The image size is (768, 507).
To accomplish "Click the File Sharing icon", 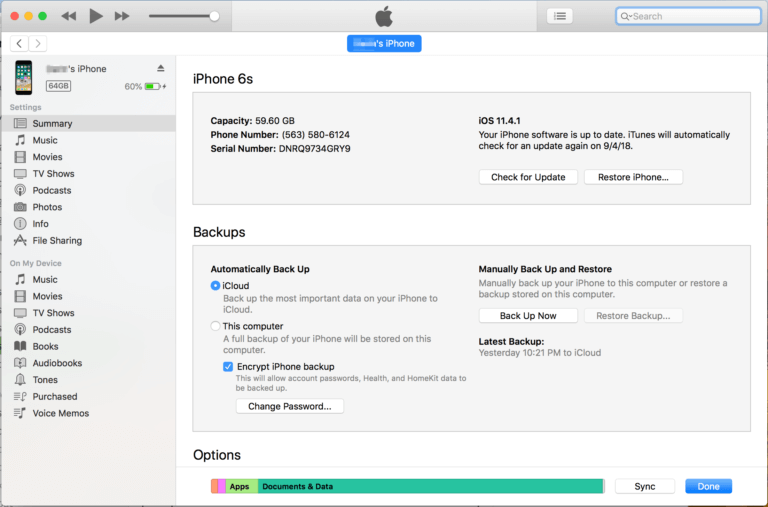I will (x=20, y=240).
